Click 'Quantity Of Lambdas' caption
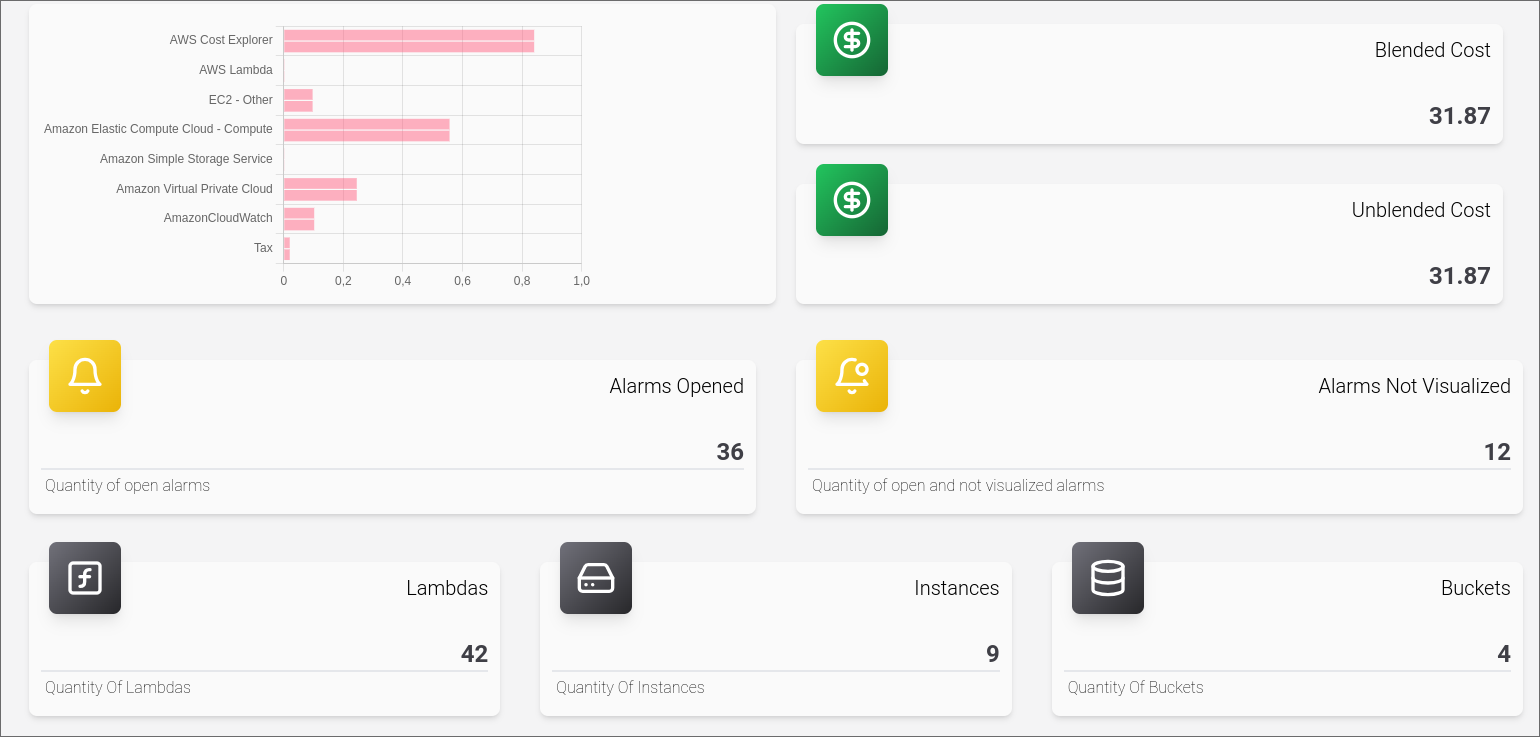The image size is (1540, 737). [x=118, y=688]
